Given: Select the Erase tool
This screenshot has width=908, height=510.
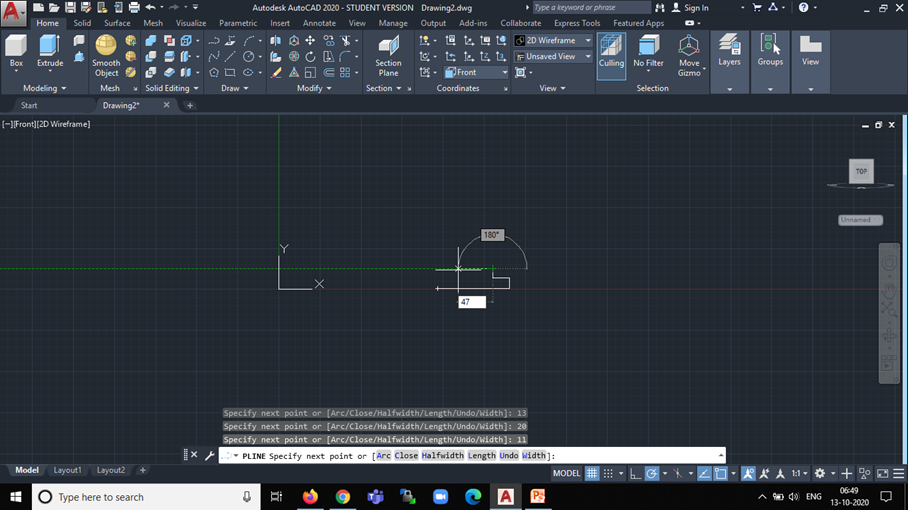Looking at the screenshot, I should point(276,73).
